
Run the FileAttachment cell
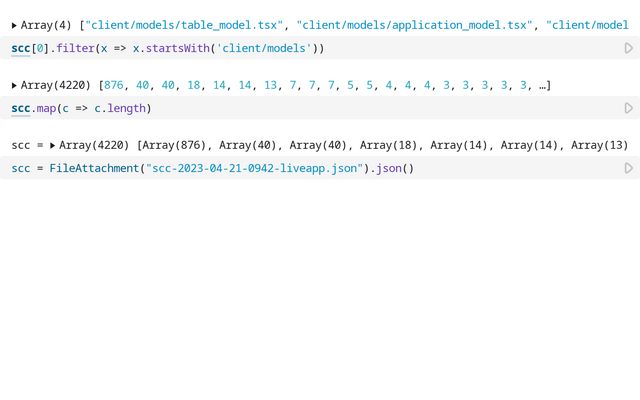pyautogui.click(x=628, y=168)
